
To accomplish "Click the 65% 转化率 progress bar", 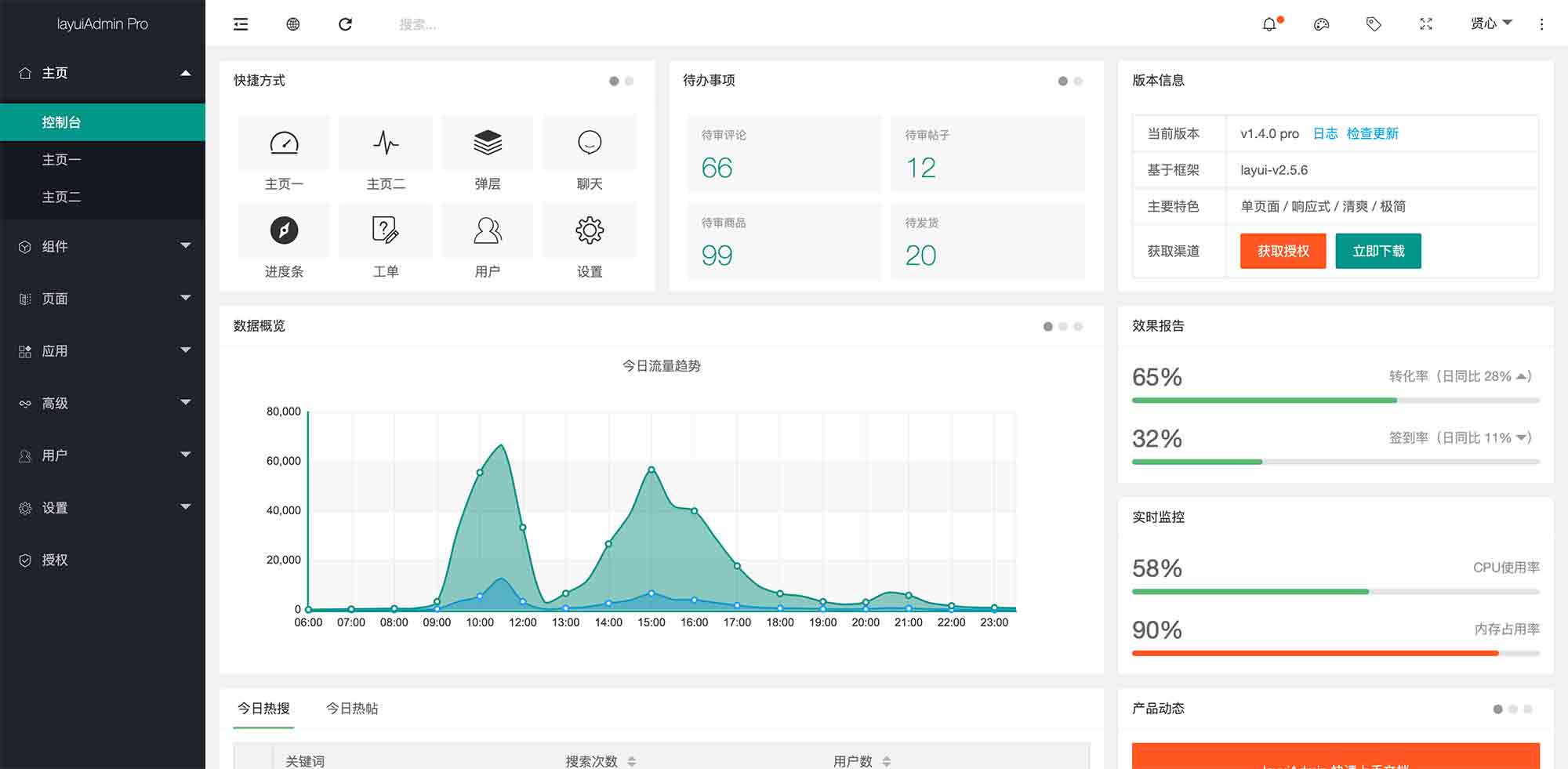I will pyautogui.click(x=1336, y=401).
